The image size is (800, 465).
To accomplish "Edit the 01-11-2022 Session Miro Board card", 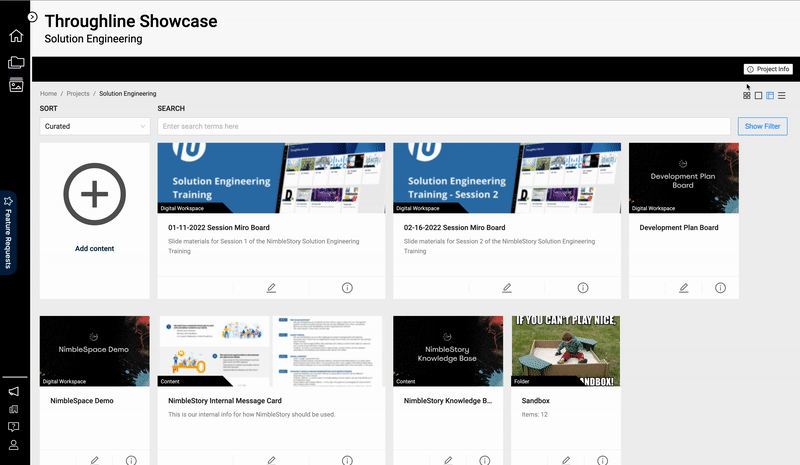I will (271, 287).
